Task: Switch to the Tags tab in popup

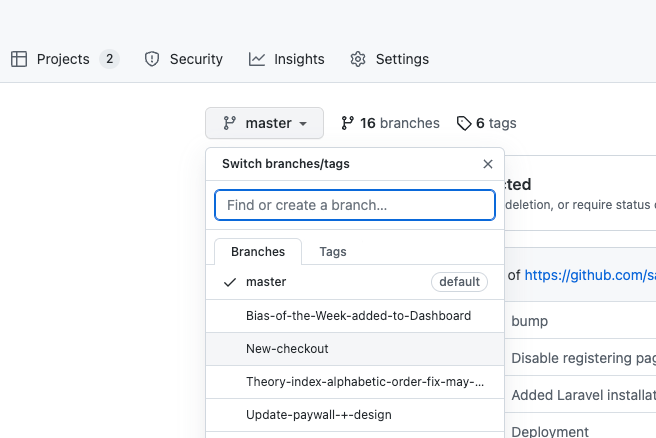Action: [x=333, y=251]
